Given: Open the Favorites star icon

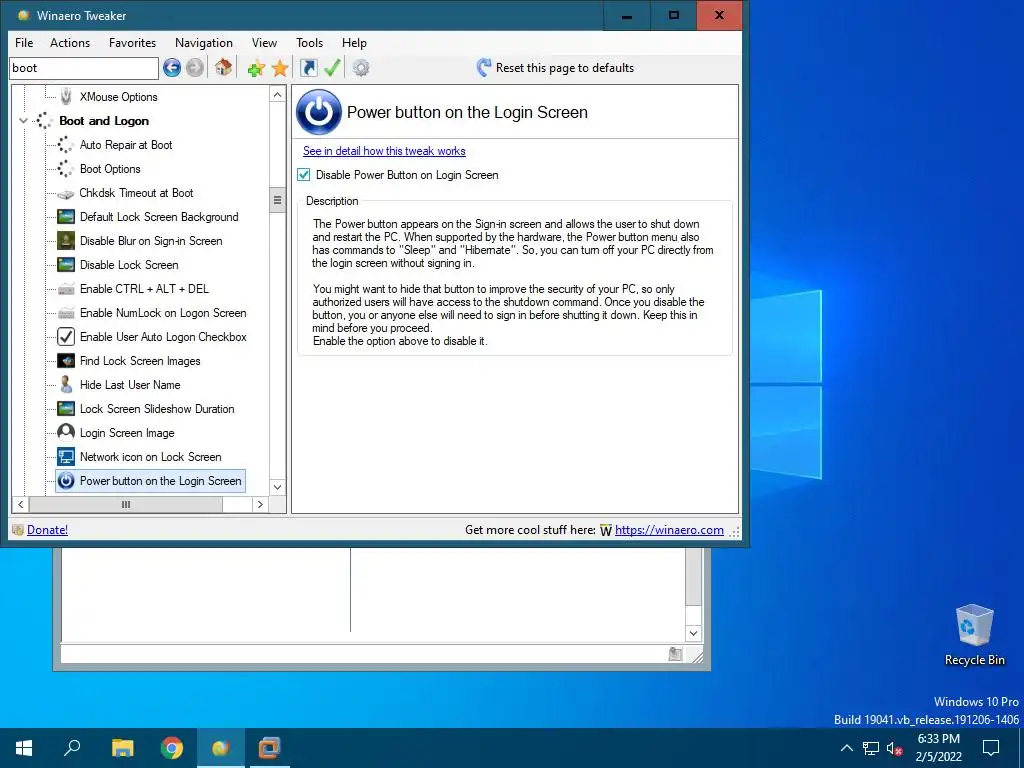Looking at the screenshot, I should click(x=280, y=67).
